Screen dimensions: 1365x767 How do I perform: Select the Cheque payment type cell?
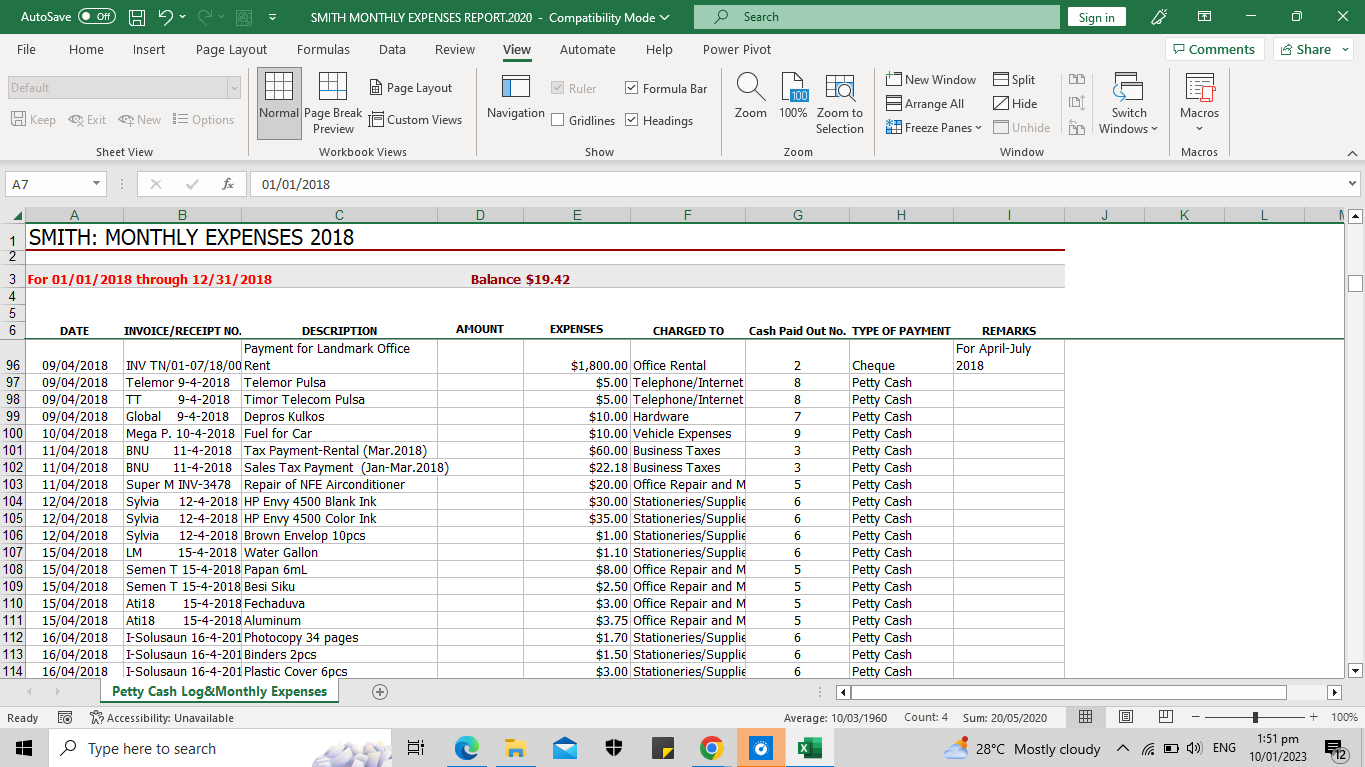click(x=901, y=357)
